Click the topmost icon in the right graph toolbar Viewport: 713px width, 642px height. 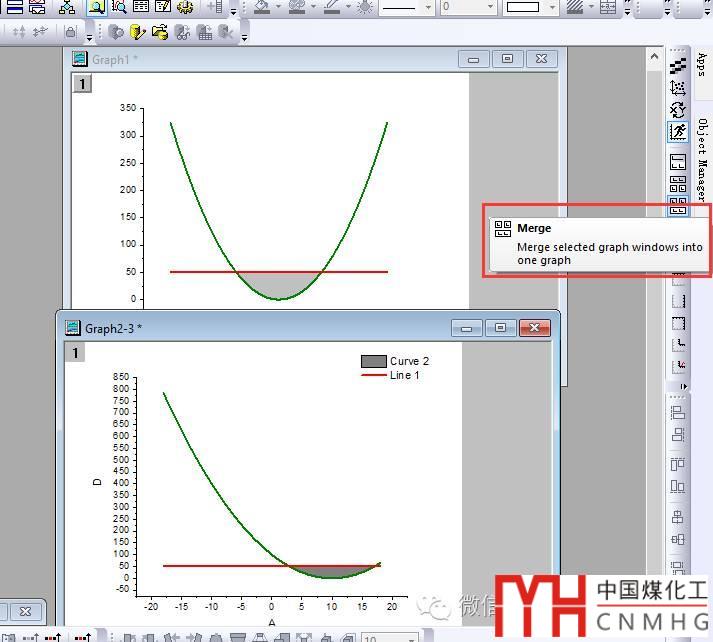(x=678, y=66)
